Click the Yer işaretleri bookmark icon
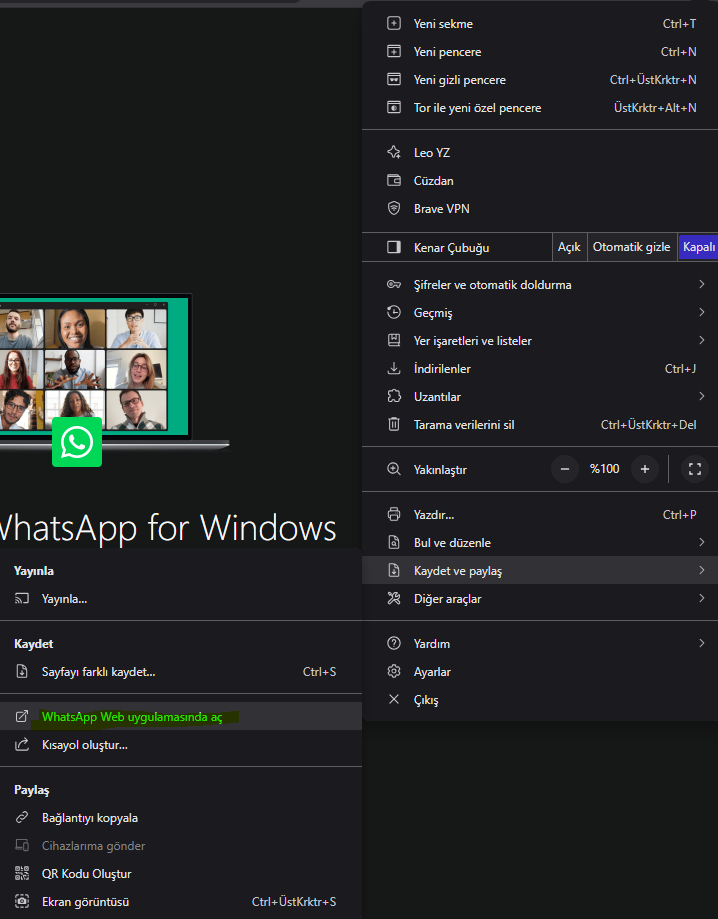718x919 pixels. [394, 340]
